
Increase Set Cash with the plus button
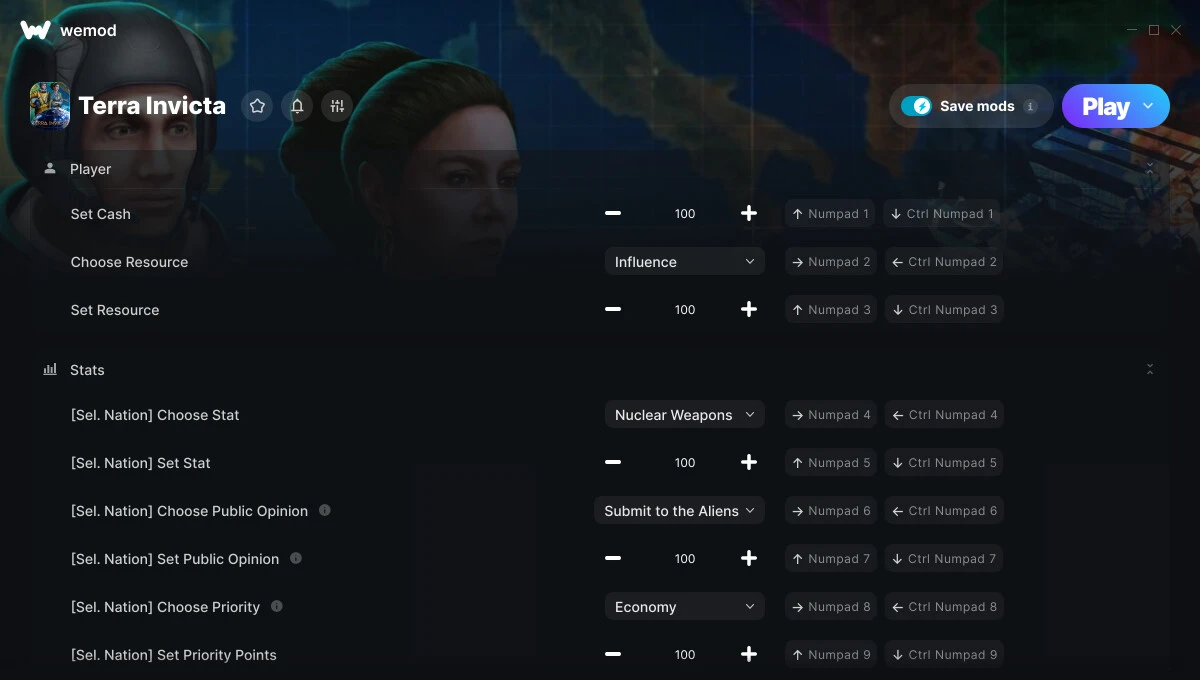point(748,213)
